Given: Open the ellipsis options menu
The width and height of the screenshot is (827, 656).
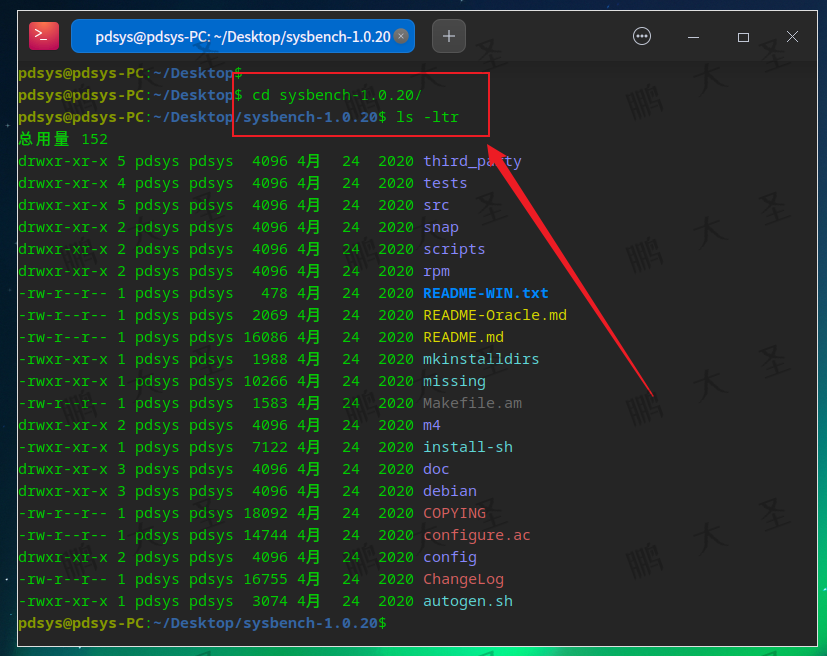Looking at the screenshot, I should 641,35.
